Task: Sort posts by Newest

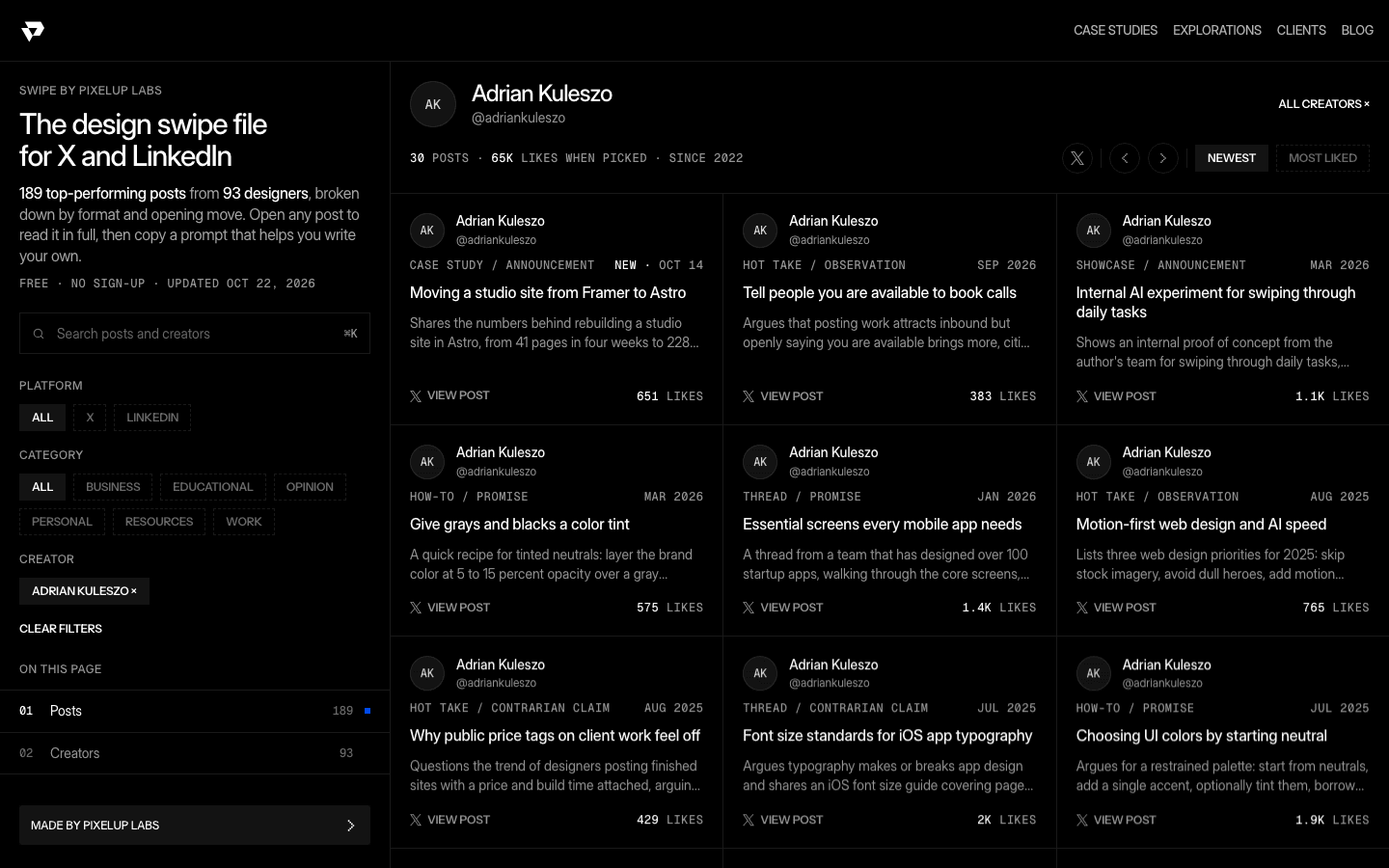Action: point(1232,158)
